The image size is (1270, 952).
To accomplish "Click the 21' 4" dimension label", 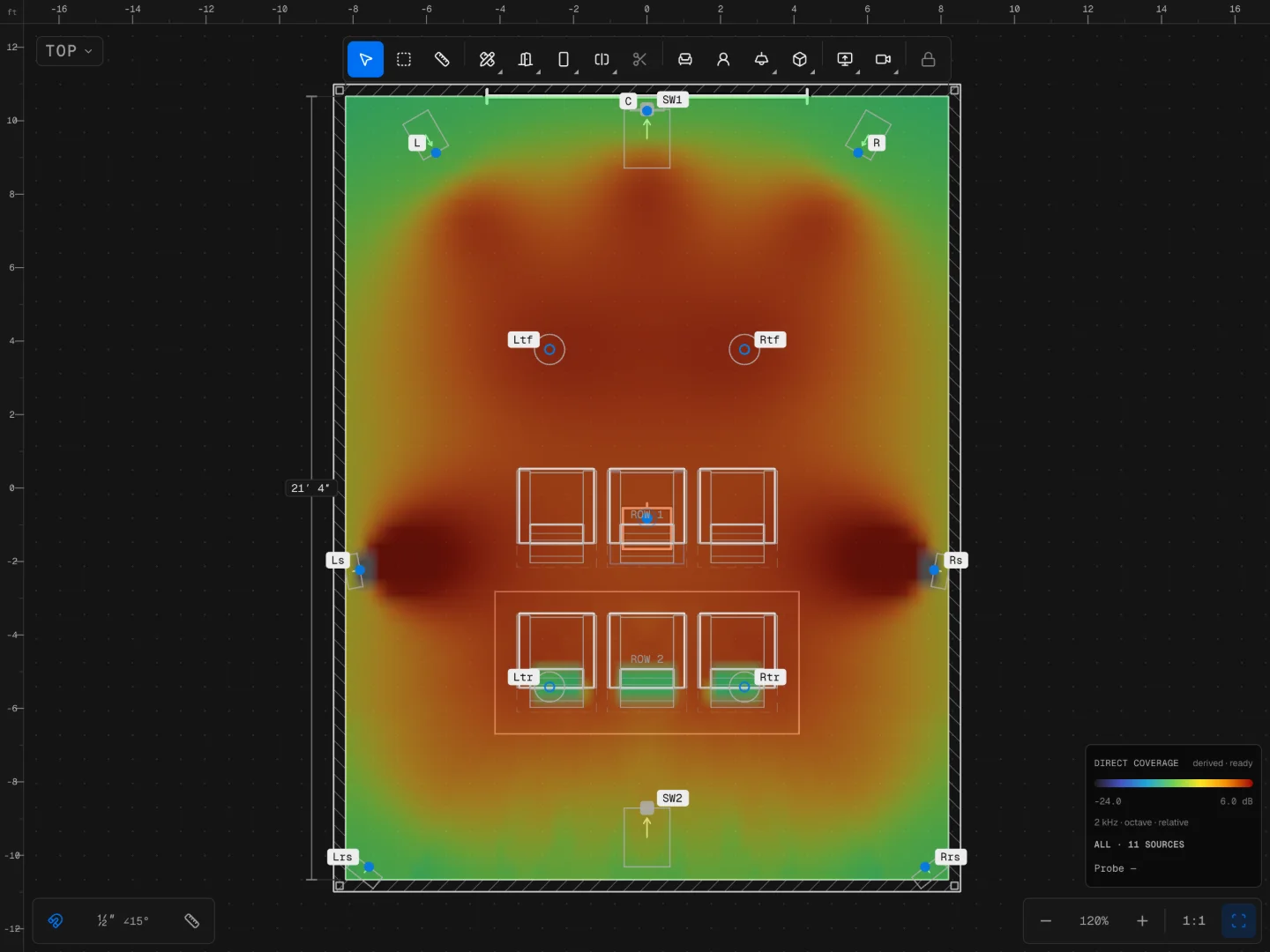I will (310, 487).
